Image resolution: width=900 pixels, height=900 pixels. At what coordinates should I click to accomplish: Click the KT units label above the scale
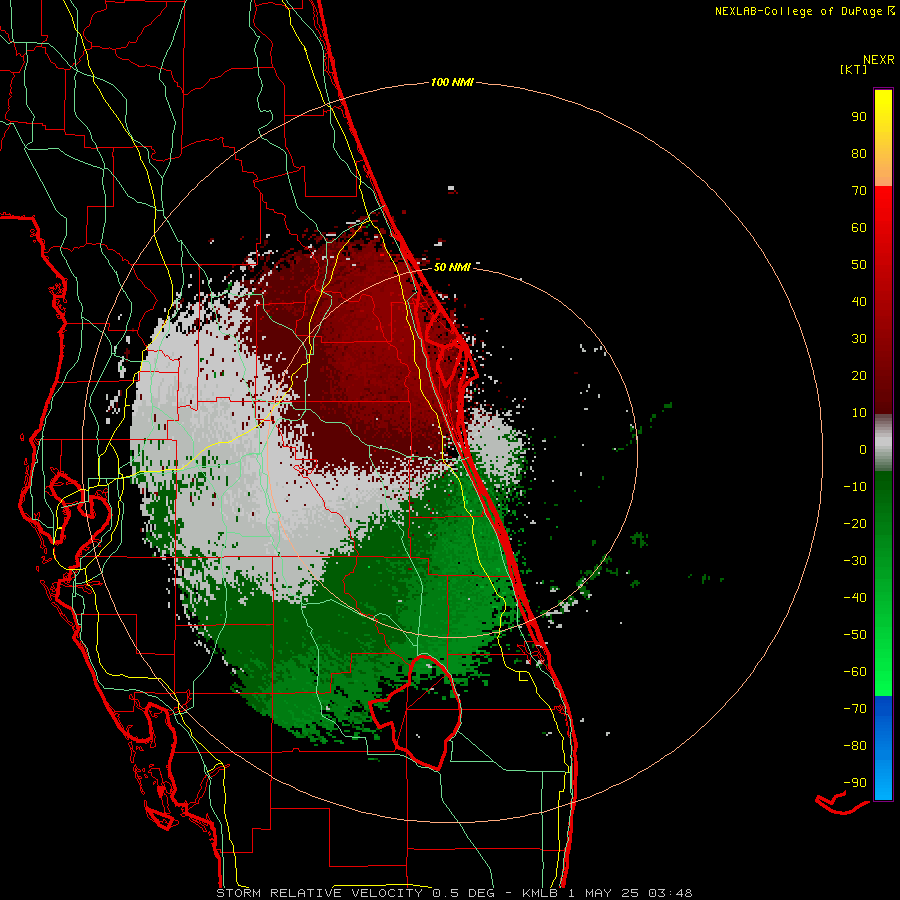tap(853, 69)
